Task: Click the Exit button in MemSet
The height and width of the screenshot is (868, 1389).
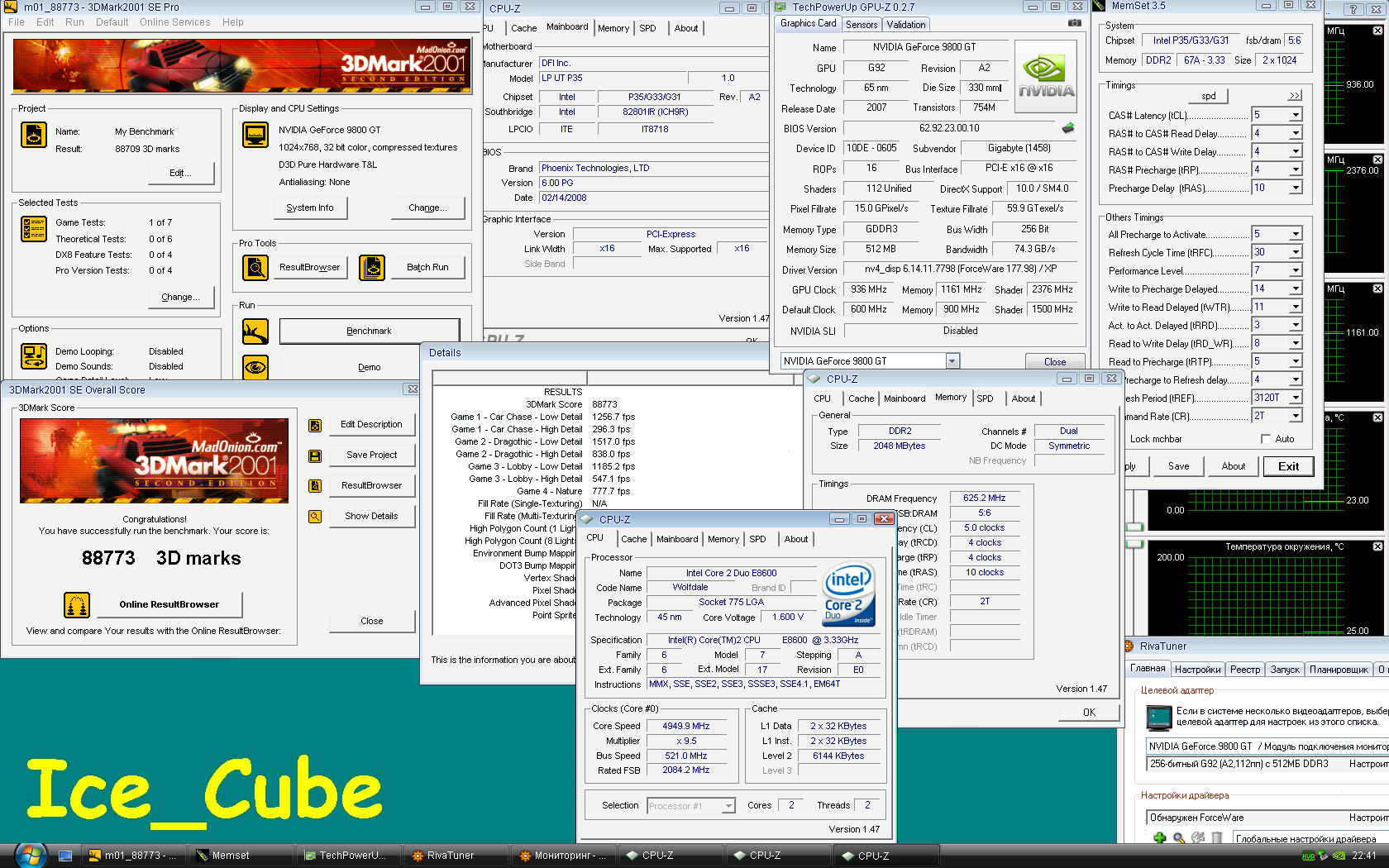Action: point(1288,466)
